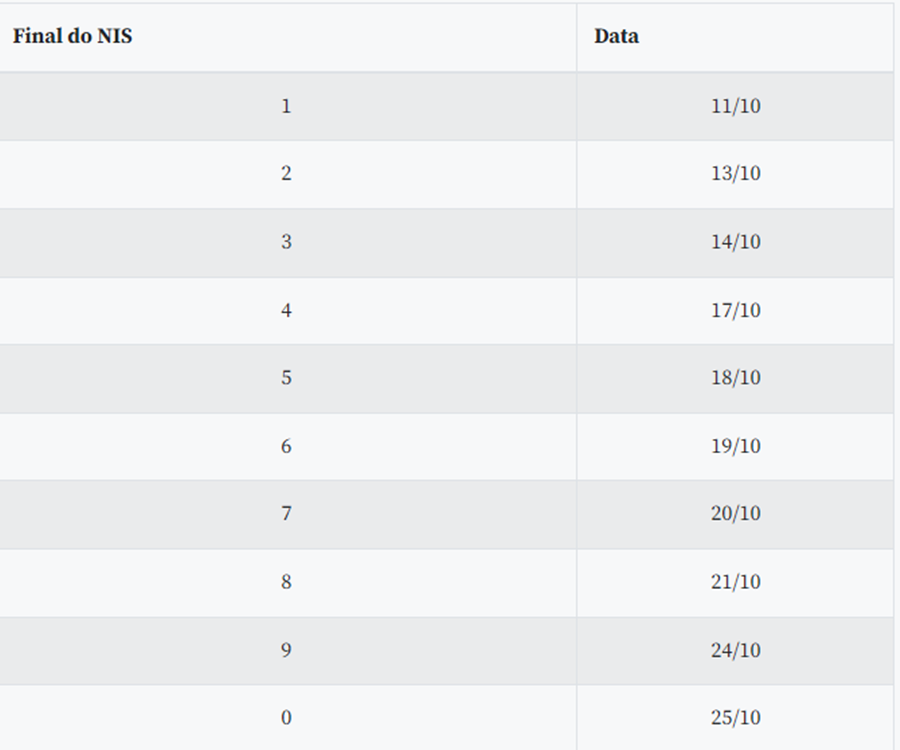900x750 pixels.
Task: Select the NIS final digit 1 cell
Action: 286,106
